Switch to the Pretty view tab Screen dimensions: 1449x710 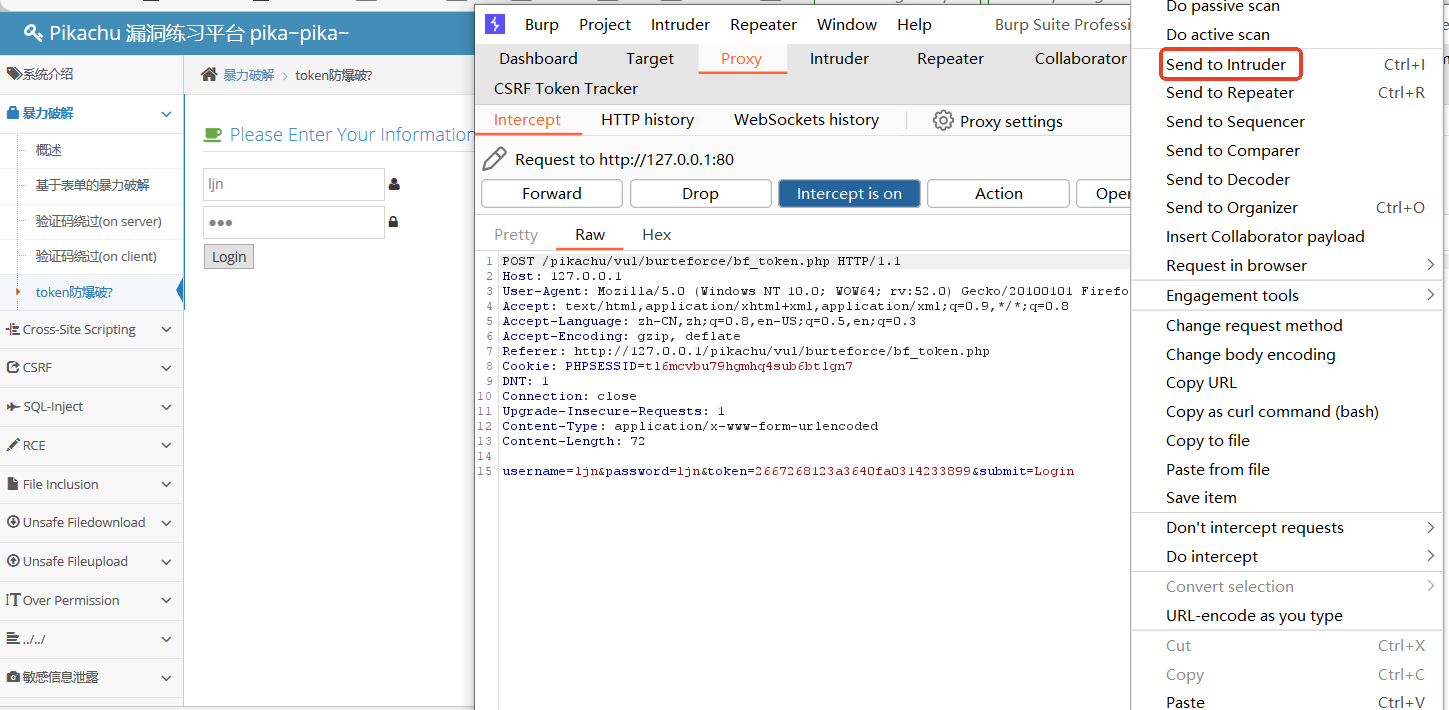[x=516, y=235]
